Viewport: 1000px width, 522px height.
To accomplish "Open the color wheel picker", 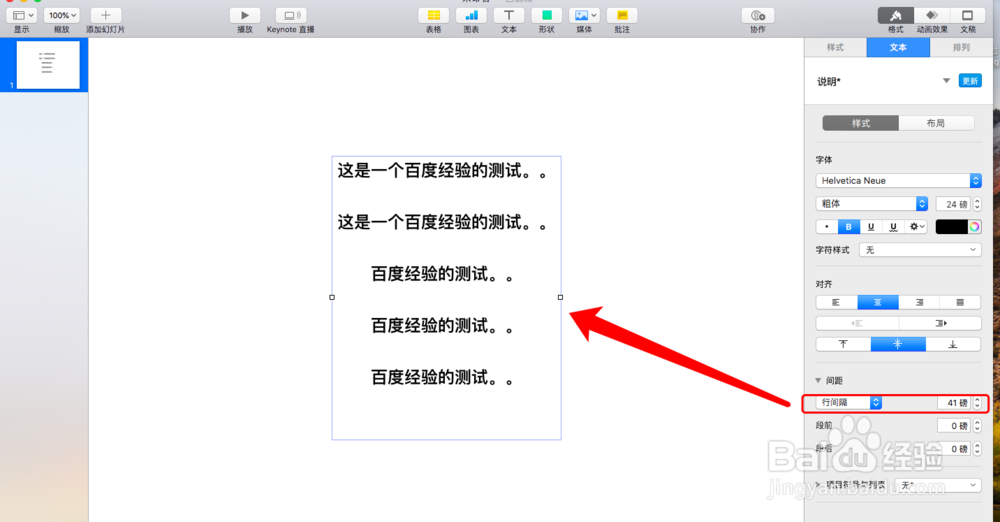I will [x=974, y=227].
